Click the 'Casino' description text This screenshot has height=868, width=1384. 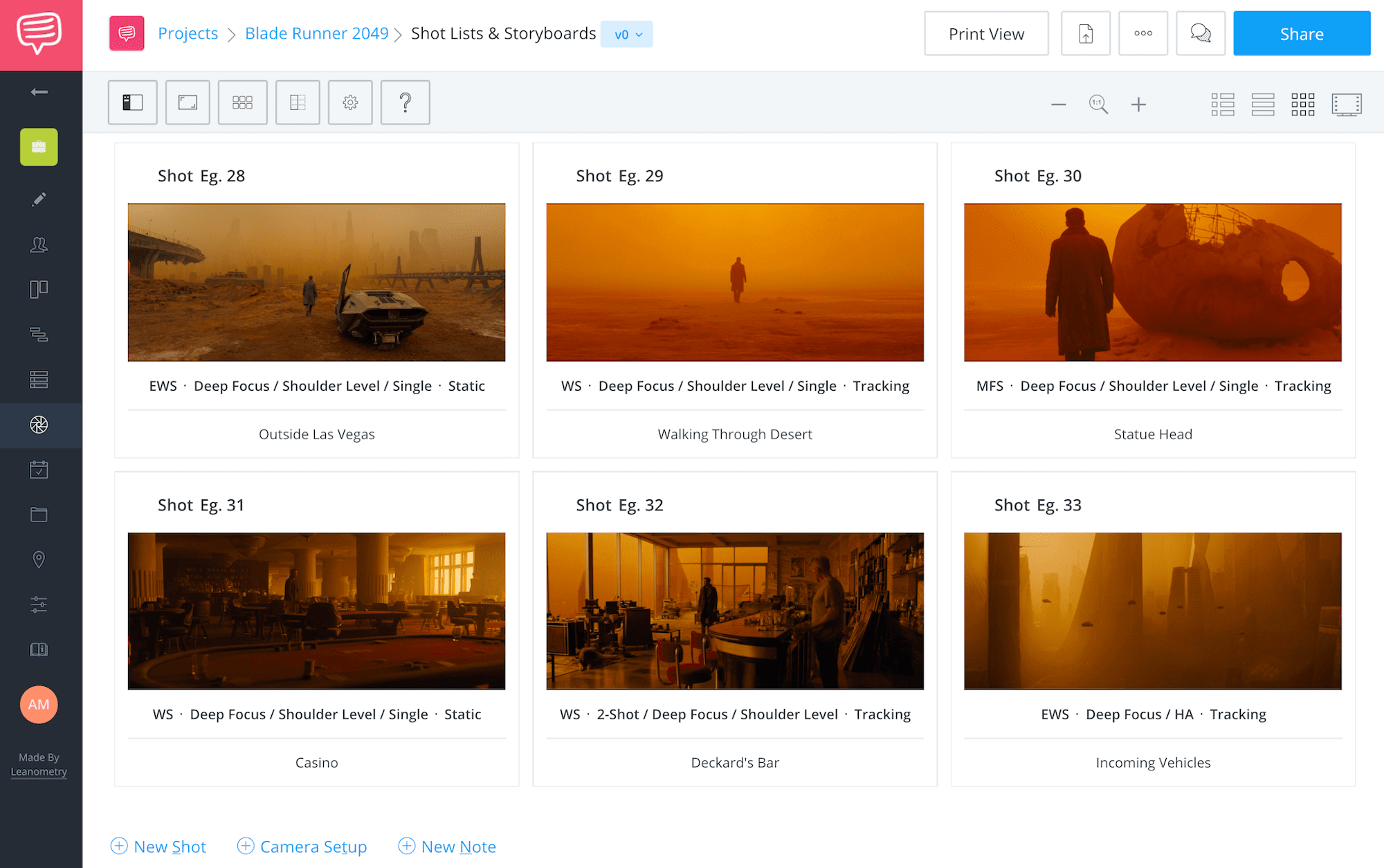tap(317, 763)
